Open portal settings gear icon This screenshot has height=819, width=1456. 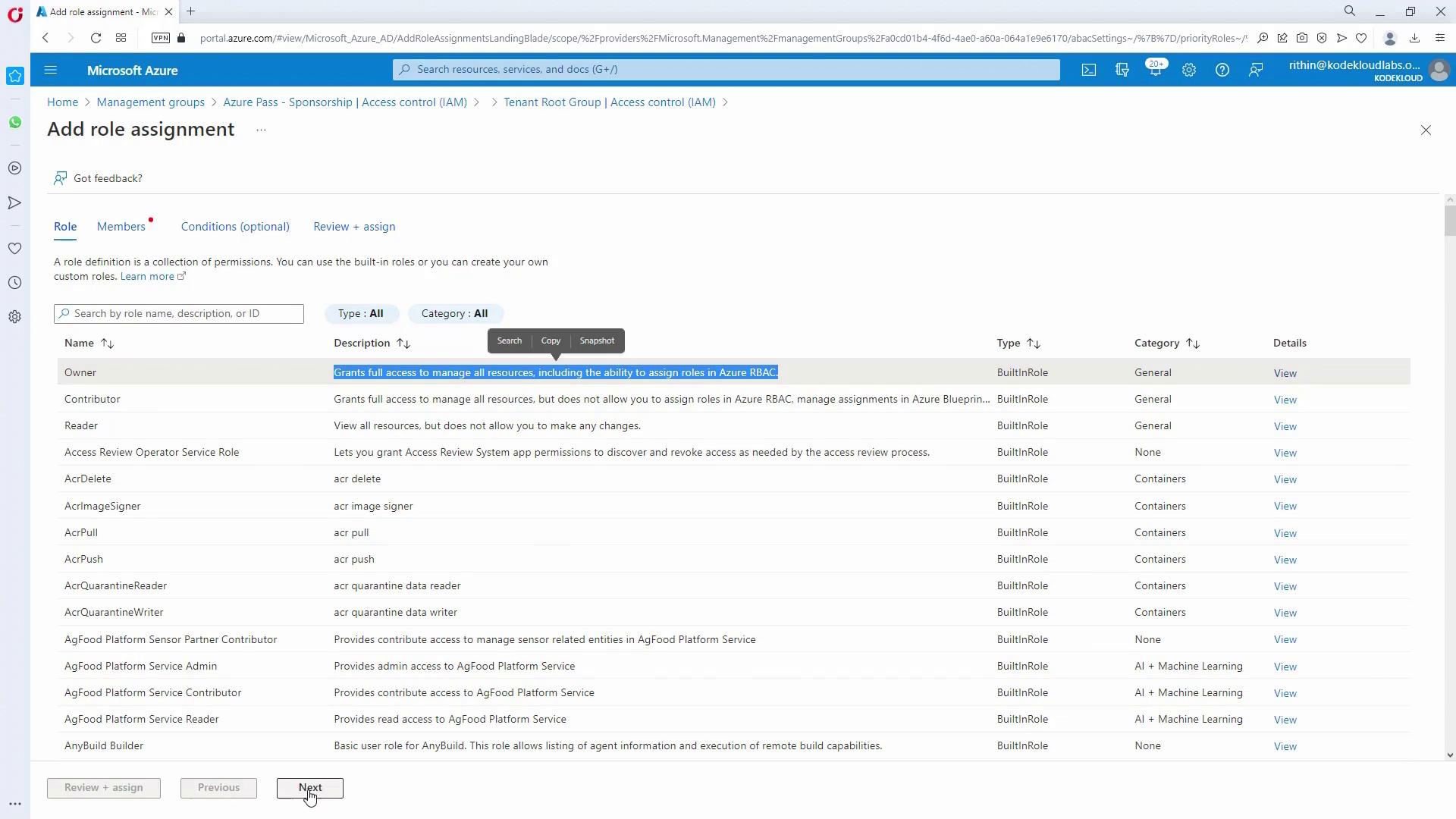(x=1188, y=70)
